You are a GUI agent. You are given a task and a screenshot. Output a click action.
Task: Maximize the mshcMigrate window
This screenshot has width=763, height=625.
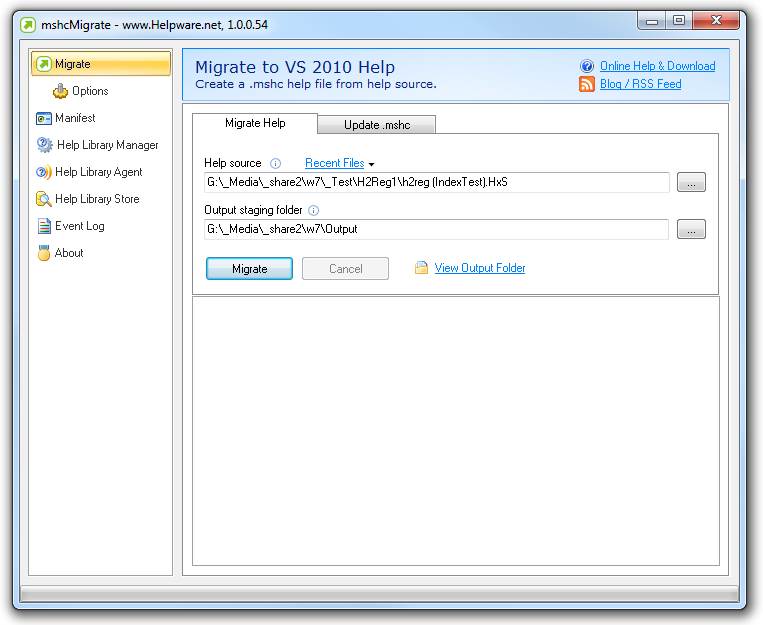point(679,21)
